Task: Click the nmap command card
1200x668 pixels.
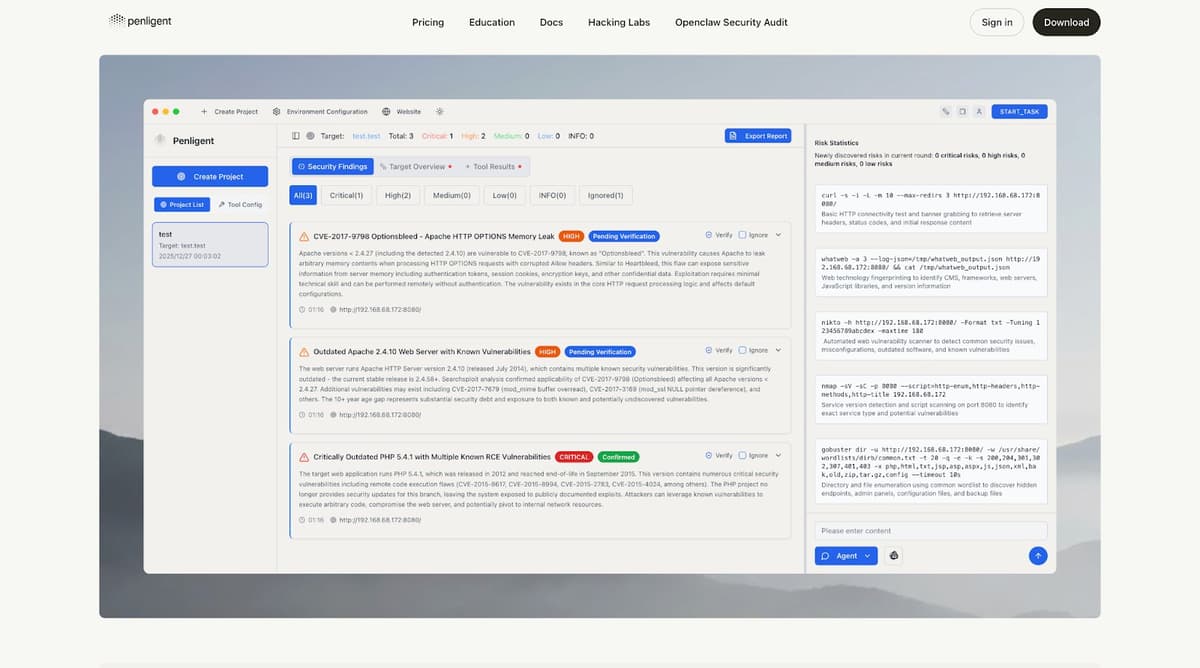Action: click(931, 398)
